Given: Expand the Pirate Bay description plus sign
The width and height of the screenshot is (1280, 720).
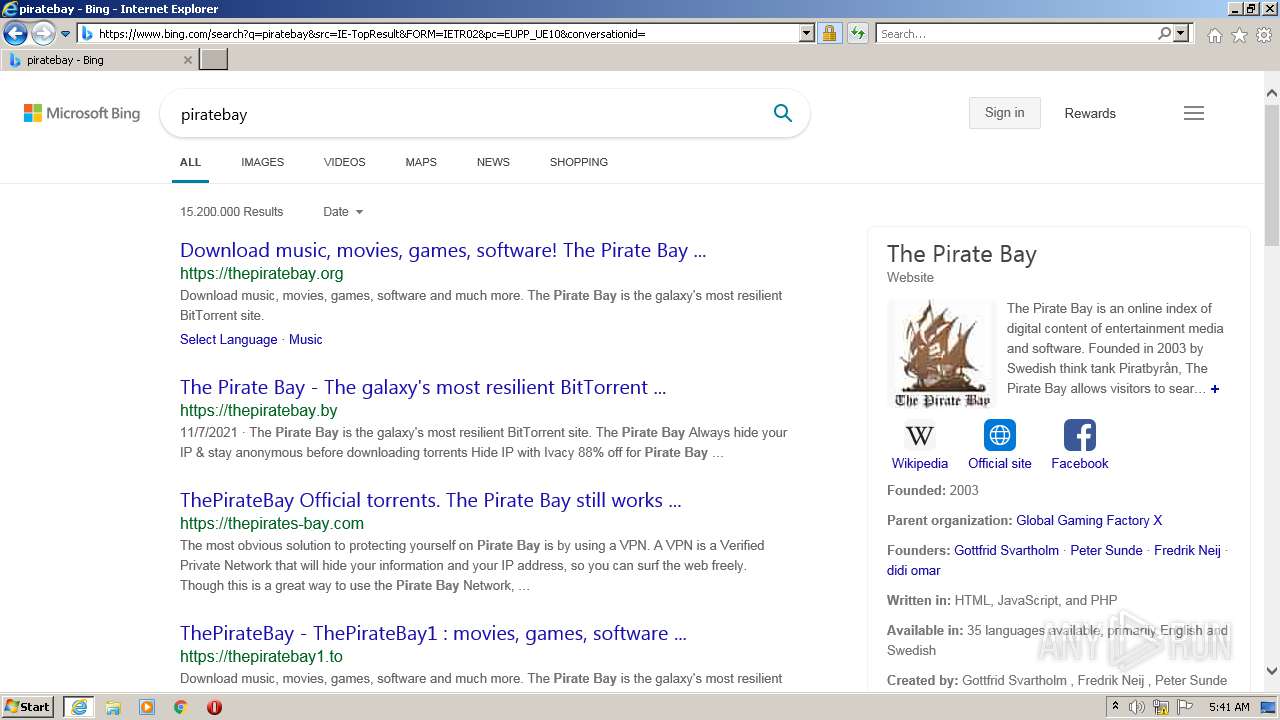Looking at the screenshot, I should coord(1215,389).
